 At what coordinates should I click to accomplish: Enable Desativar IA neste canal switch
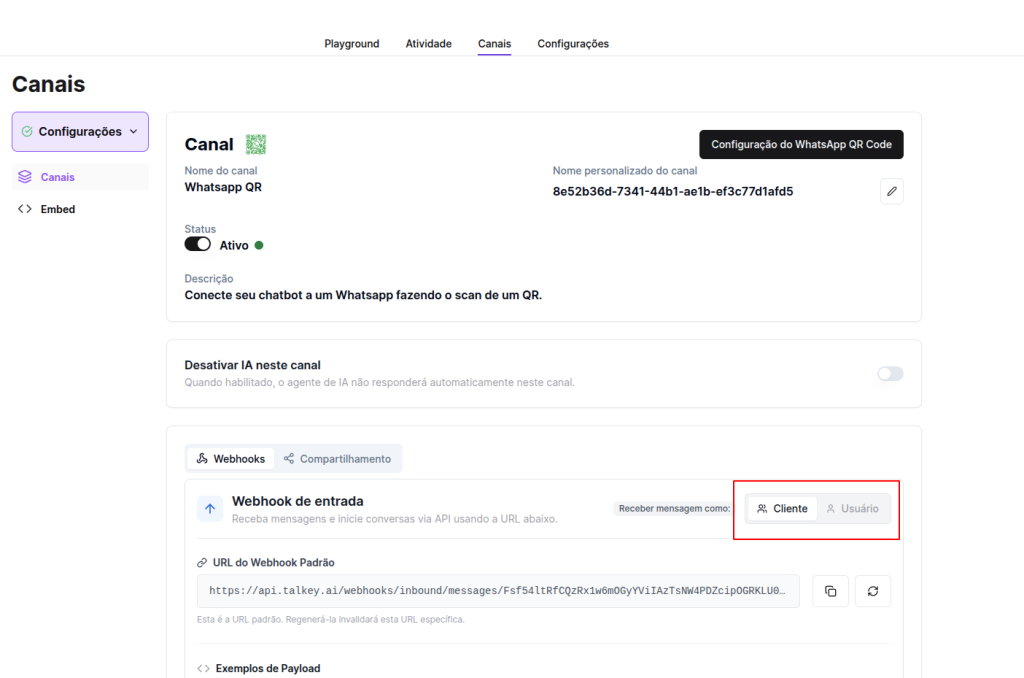pyautogui.click(x=890, y=374)
